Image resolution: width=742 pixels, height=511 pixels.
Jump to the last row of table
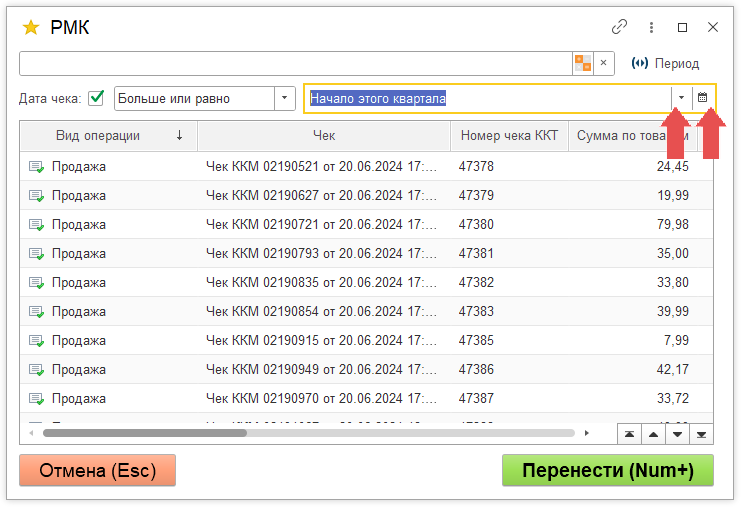[702, 434]
